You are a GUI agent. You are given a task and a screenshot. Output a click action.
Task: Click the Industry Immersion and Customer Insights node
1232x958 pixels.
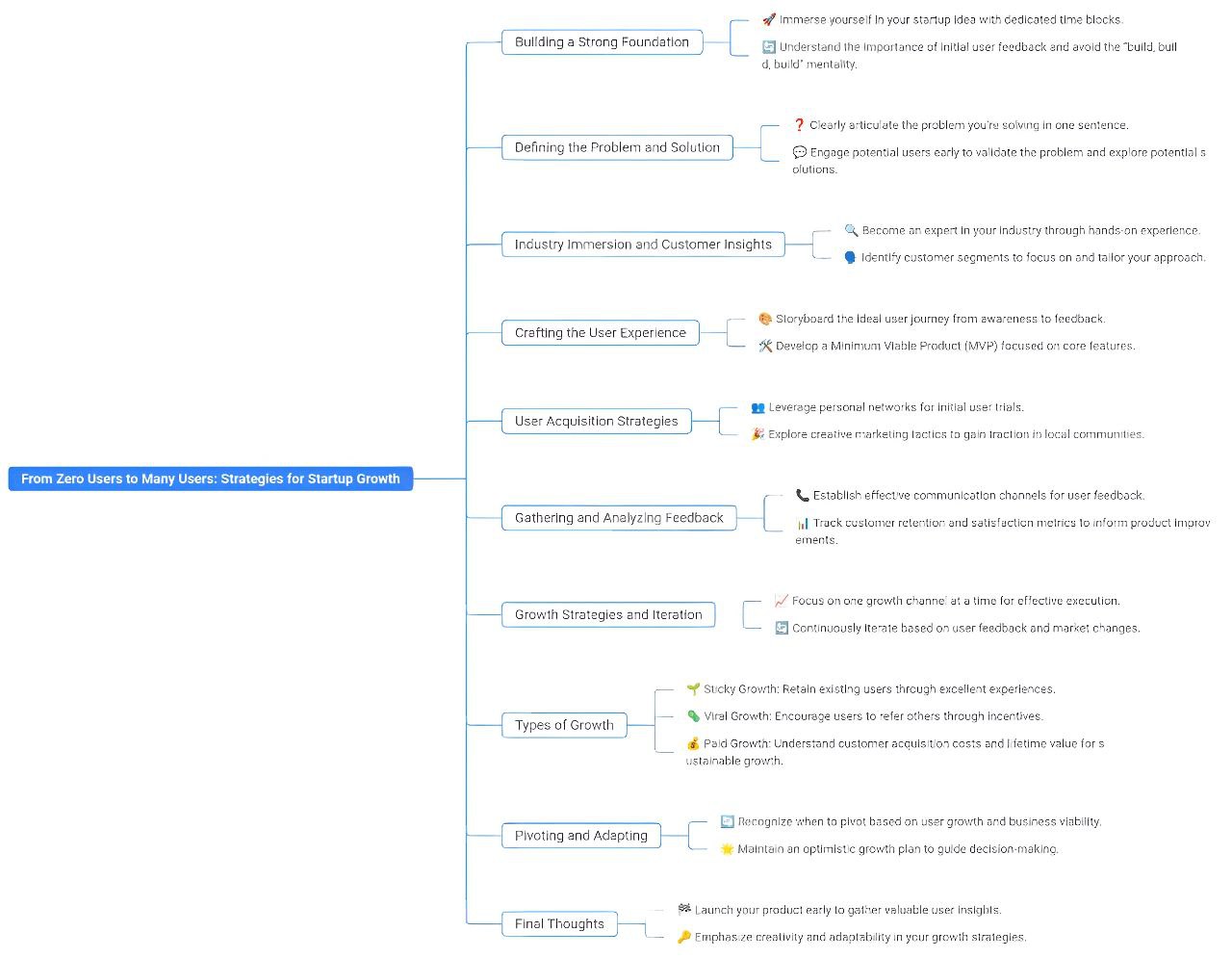point(643,245)
